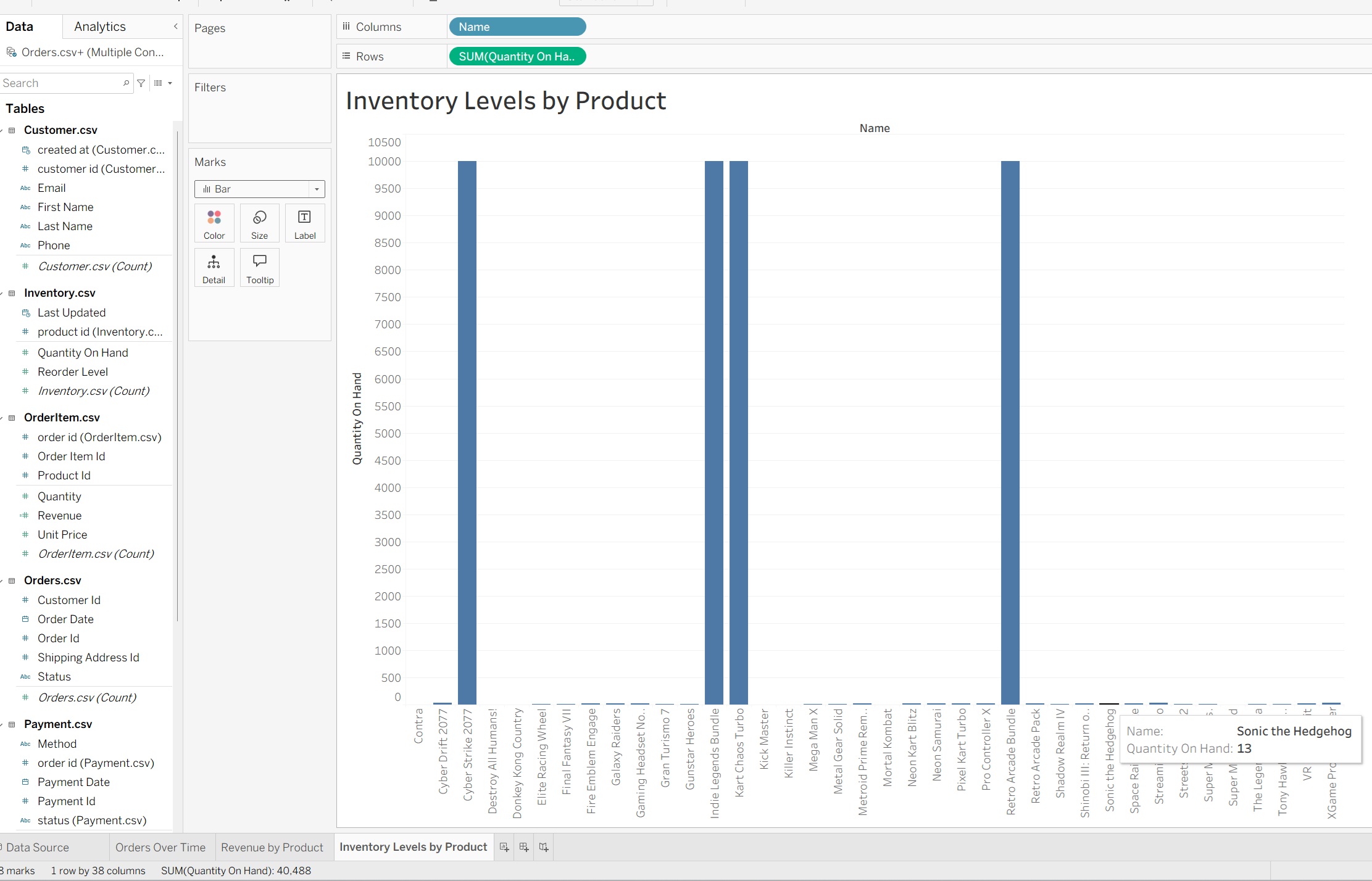Filter fields using the funnel icon

click(141, 83)
